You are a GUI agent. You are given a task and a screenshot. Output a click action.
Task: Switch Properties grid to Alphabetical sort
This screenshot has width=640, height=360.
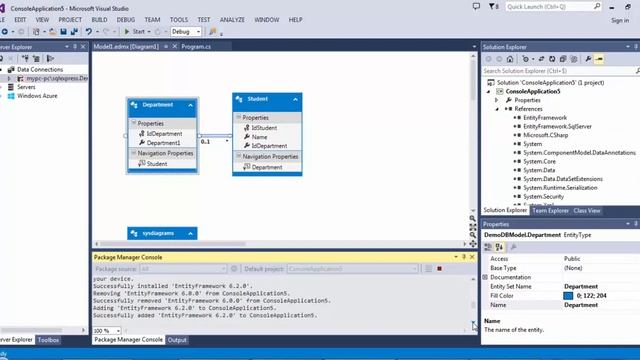(499, 247)
